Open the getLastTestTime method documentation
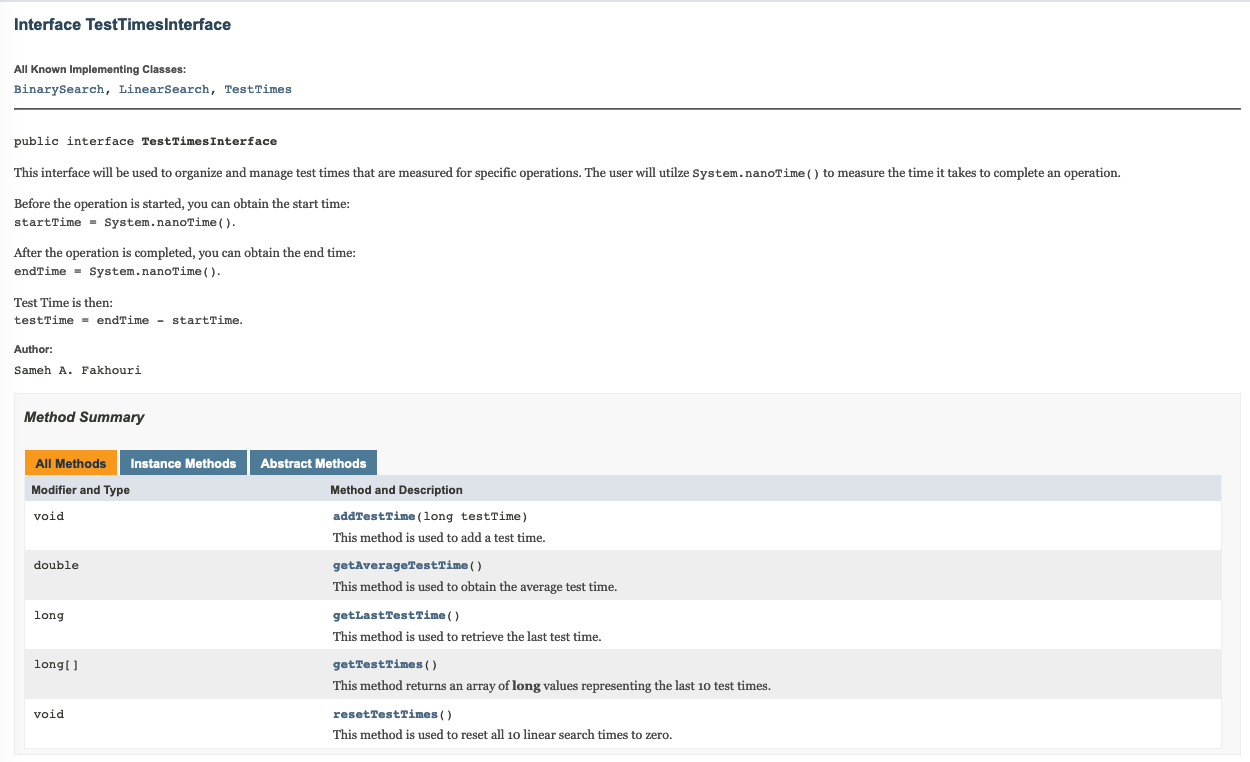The height and width of the screenshot is (762, 1250). click(x=390, y=615)
